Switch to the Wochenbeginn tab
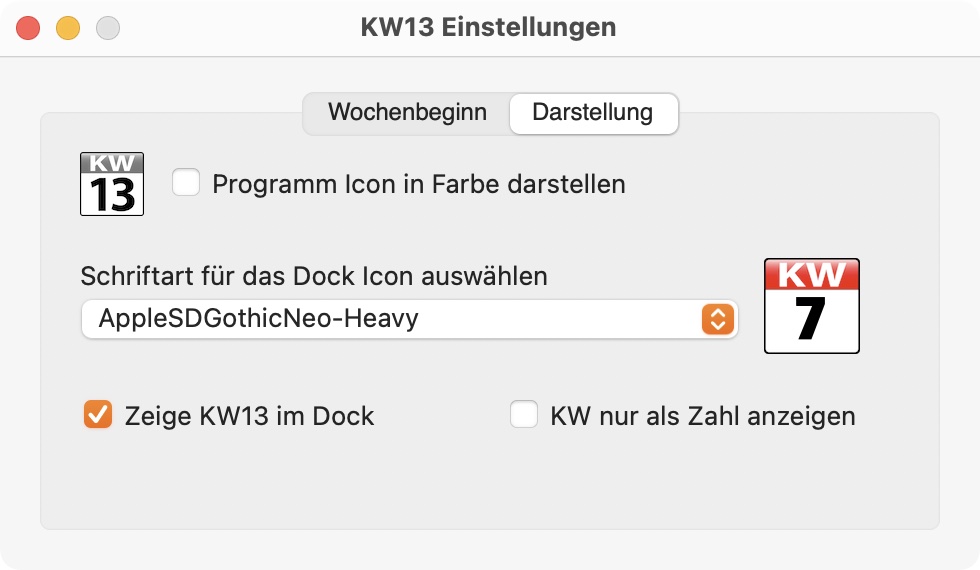This screenshot has width=980, height=570. [408, 112]
